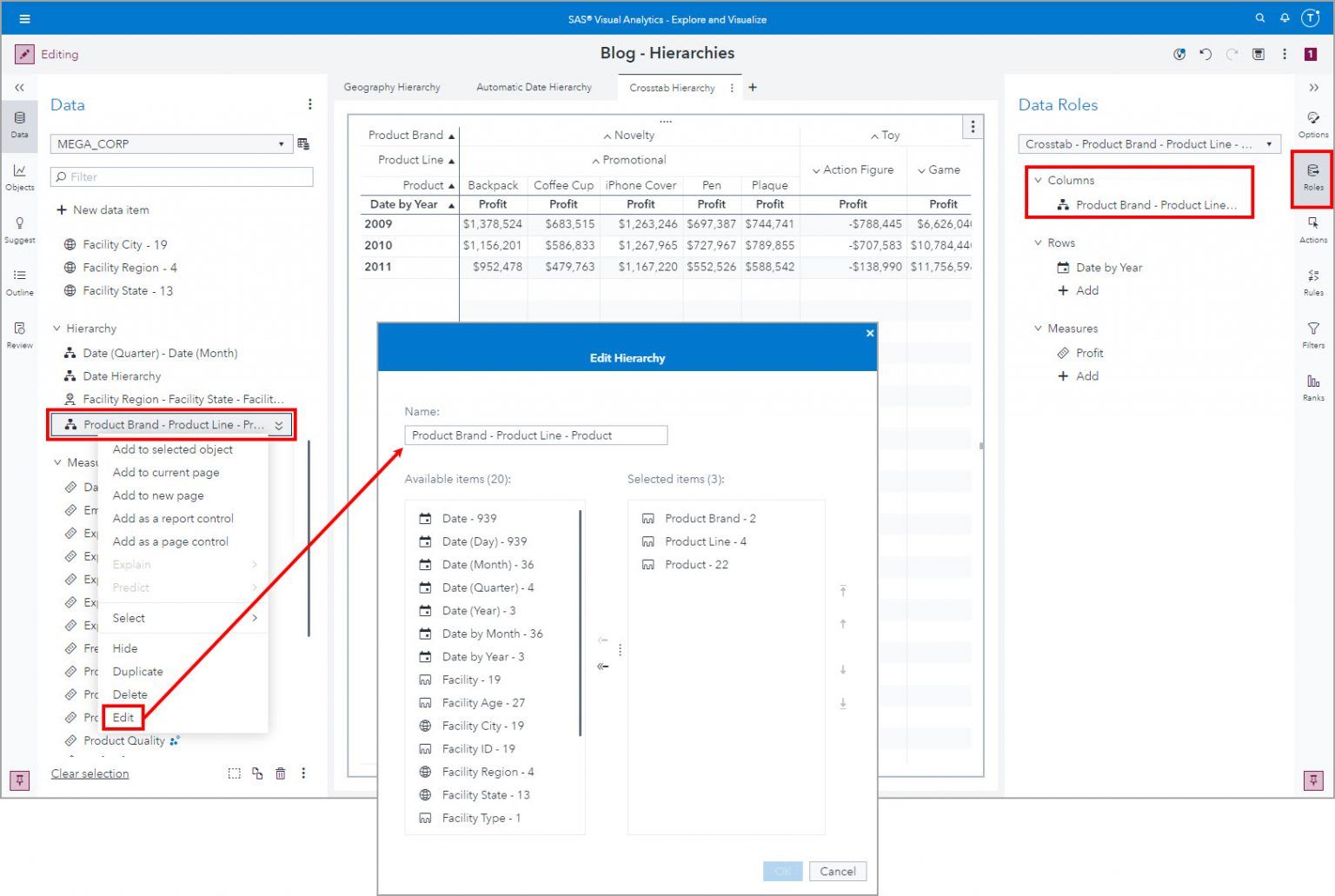Open the Options pane
1335x896 pixels.
pos(1312,126)
